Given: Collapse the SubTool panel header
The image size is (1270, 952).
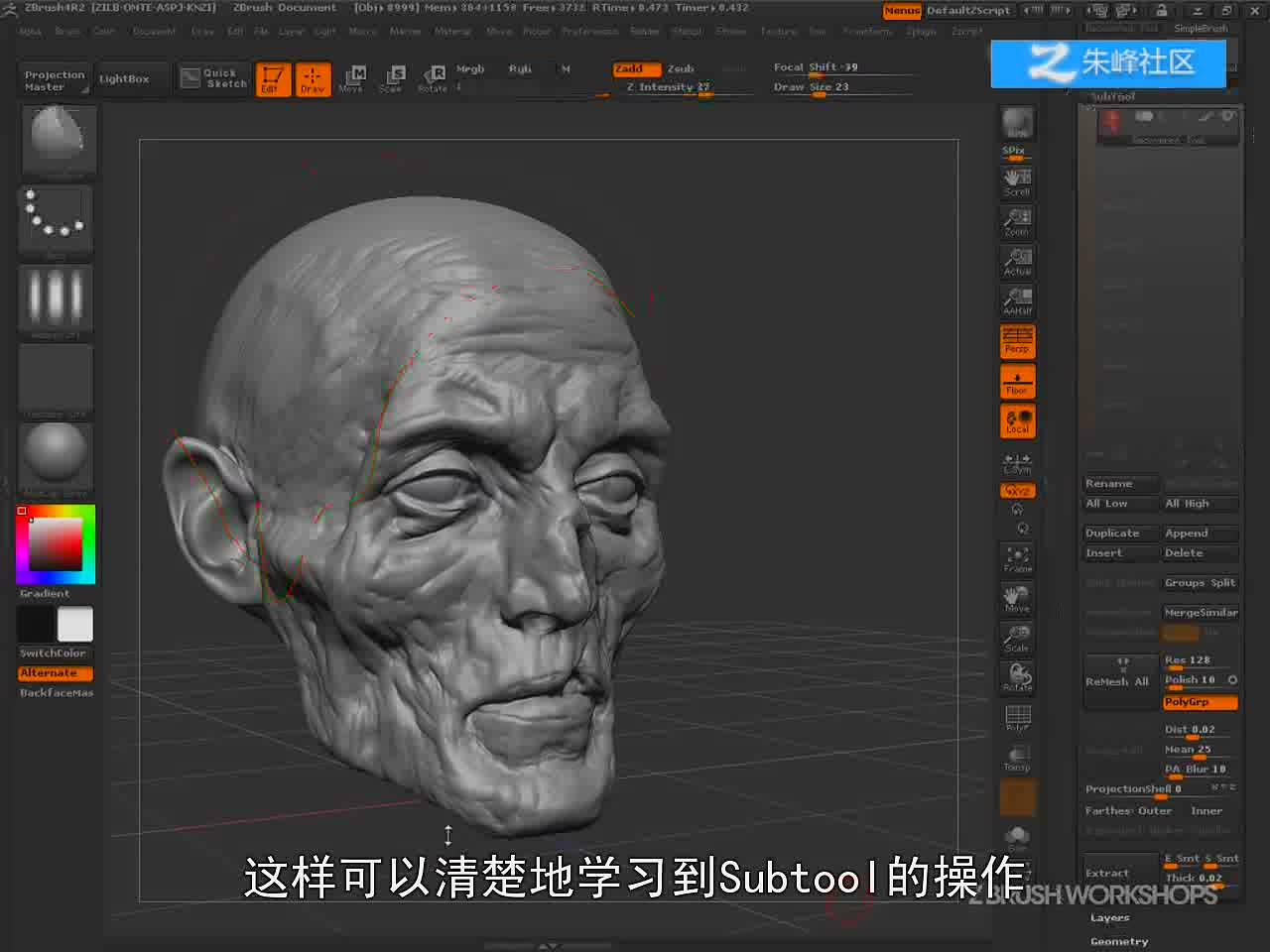Looking at the screenshot, I should (1112, 97).
